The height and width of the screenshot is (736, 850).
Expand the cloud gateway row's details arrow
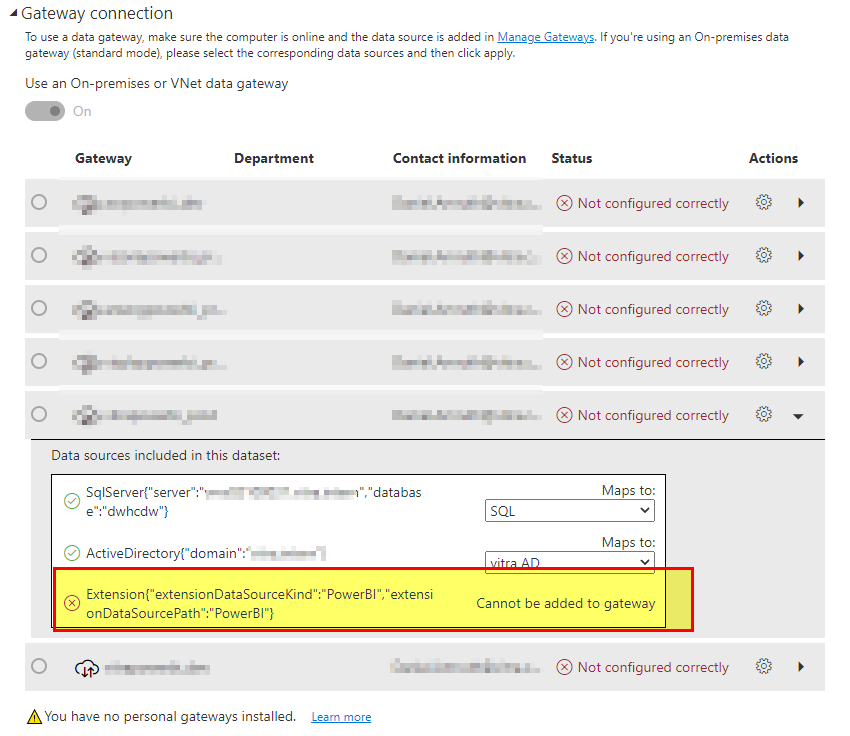pyautogui.click(x=801, y=667)
